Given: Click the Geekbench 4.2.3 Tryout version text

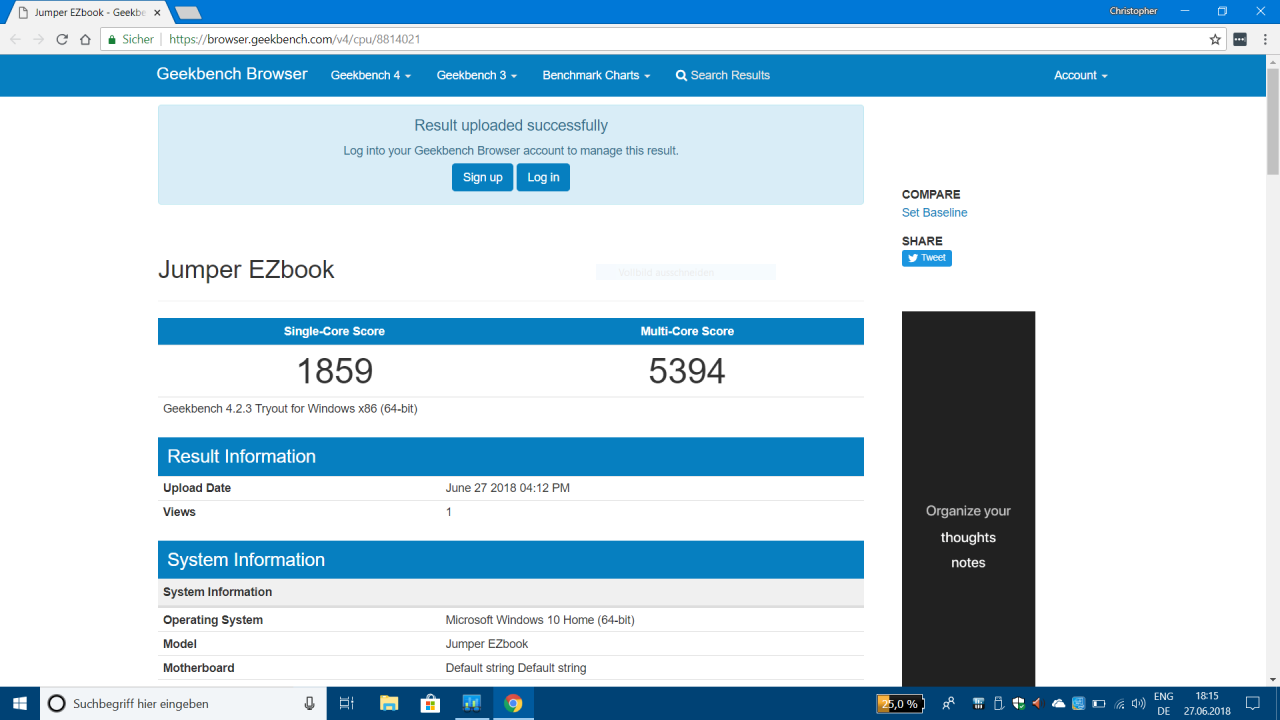Looking at the screenshot, I should [x=290, y=408].
